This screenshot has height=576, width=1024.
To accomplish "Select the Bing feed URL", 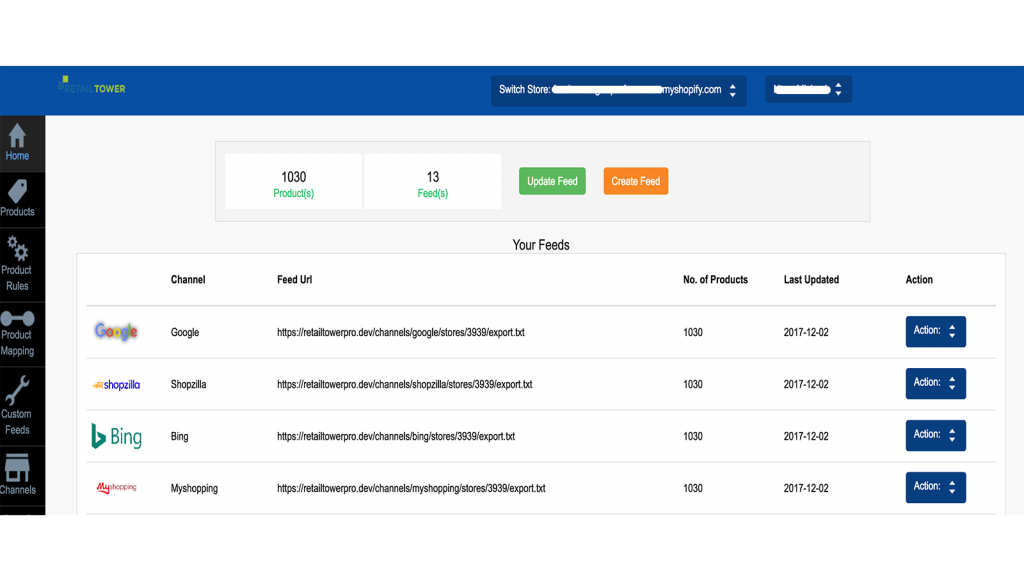I will click(396, 436).
